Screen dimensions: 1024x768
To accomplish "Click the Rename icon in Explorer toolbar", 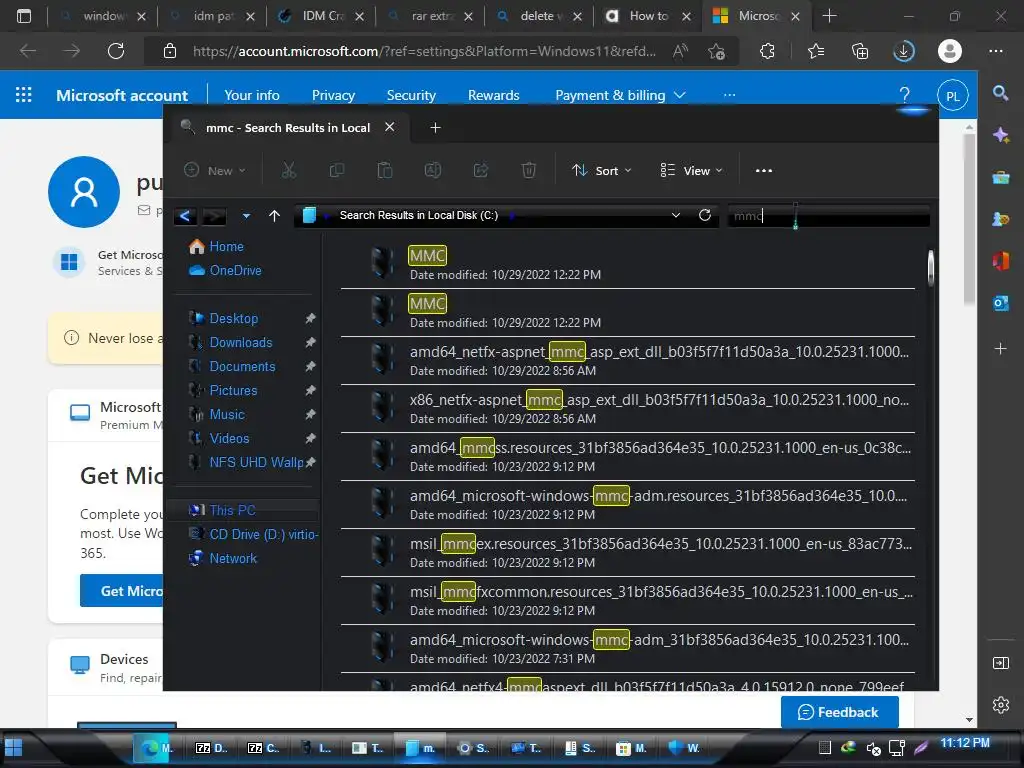I will (x=433, y=170).
